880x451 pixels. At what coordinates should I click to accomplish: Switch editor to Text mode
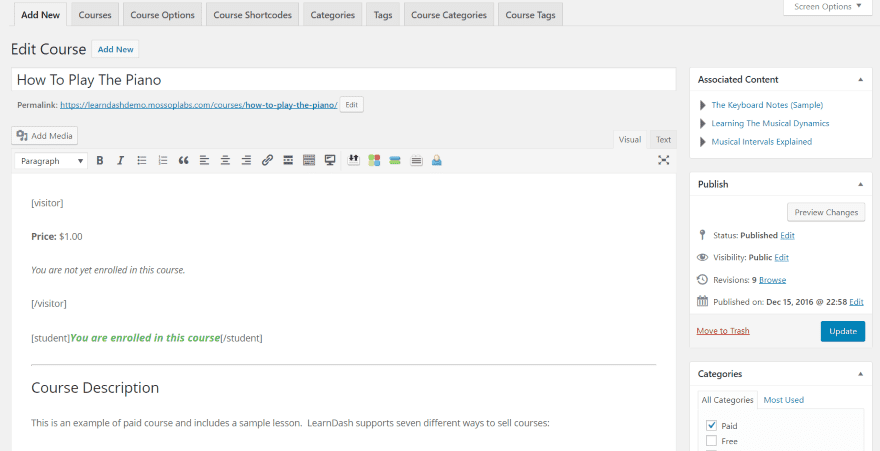click(663, 140)
